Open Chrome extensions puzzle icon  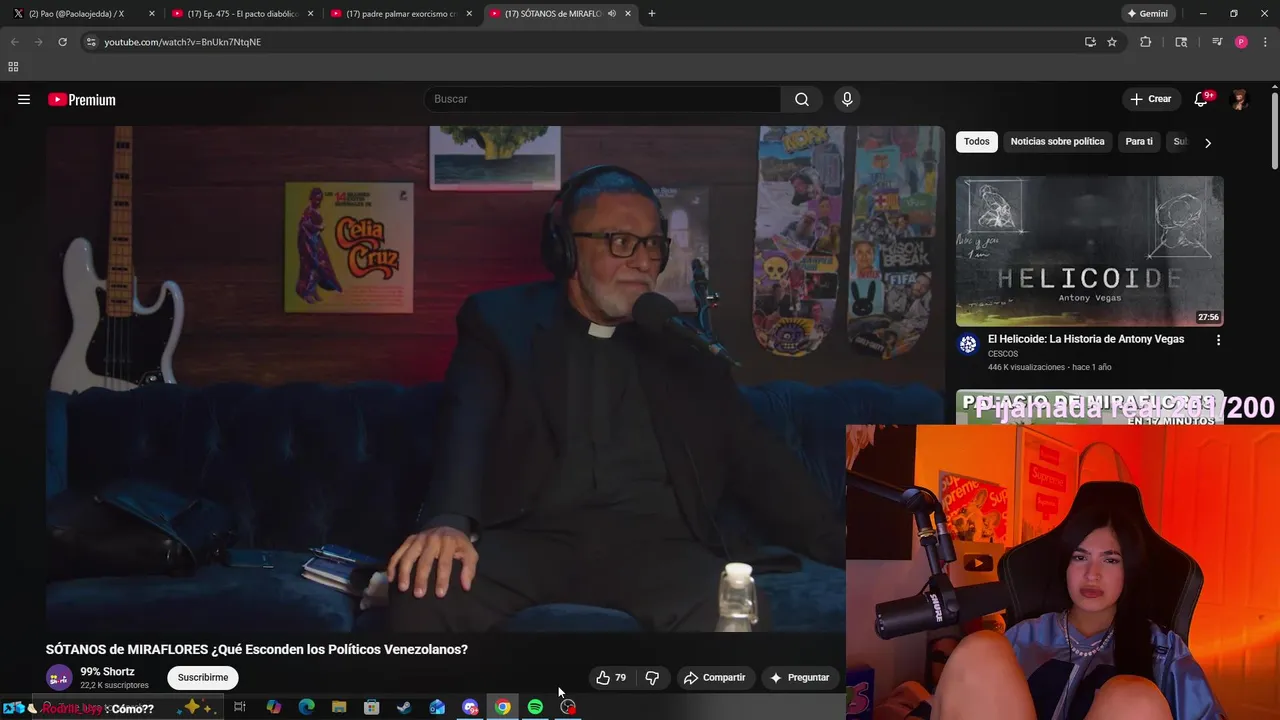coord(1146,42)
